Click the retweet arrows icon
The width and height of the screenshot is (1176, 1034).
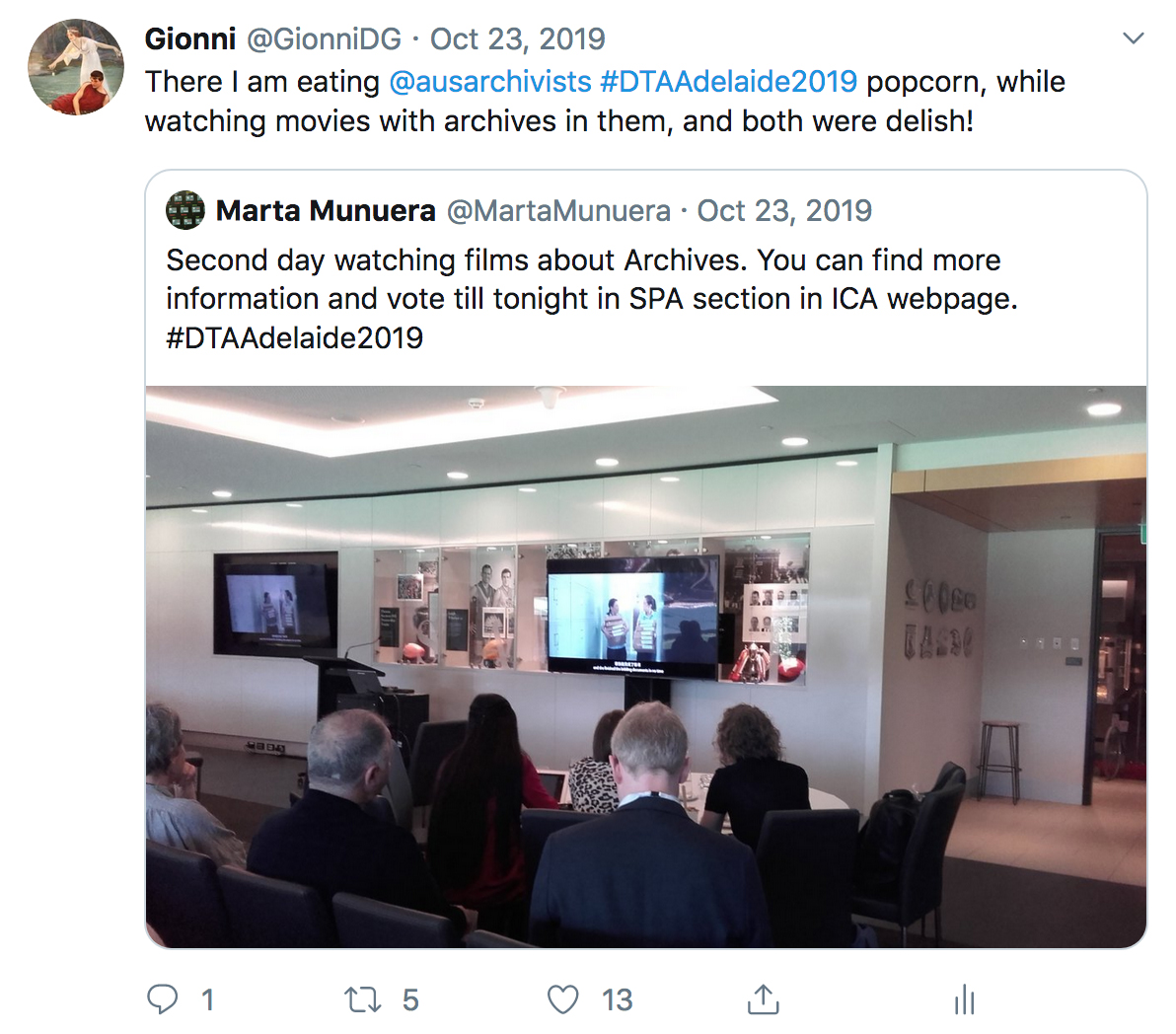[x=362, y=999]
